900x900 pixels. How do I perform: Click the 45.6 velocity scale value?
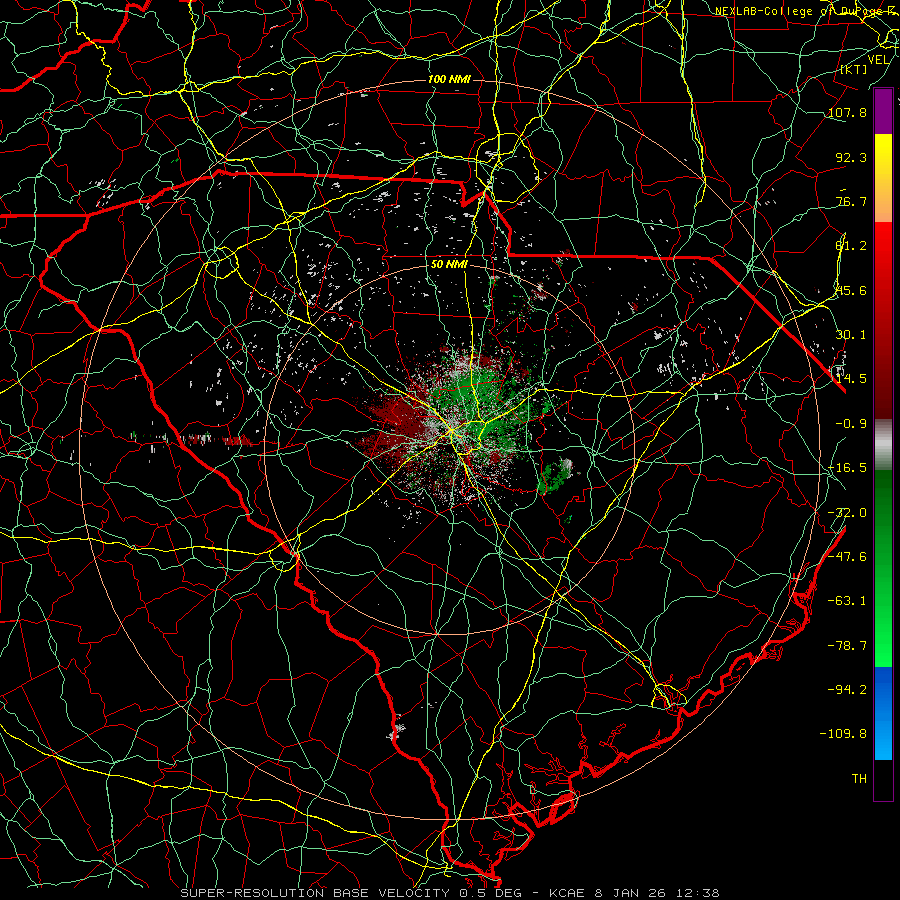(x=851, y=290)
